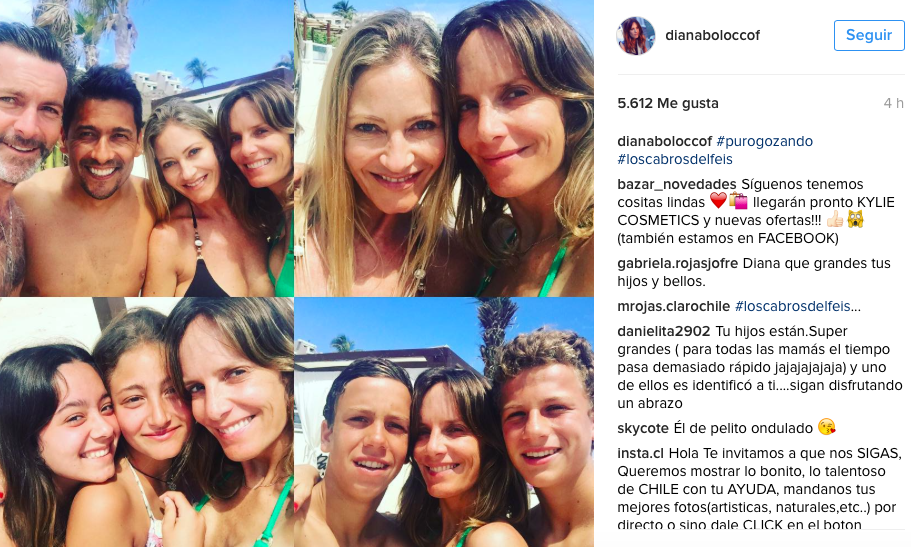911x547 pixels.
Task: Open the #loscabrosdelfeis hashtag in caption
Action: pyautogui.click(x=675, y=159)
